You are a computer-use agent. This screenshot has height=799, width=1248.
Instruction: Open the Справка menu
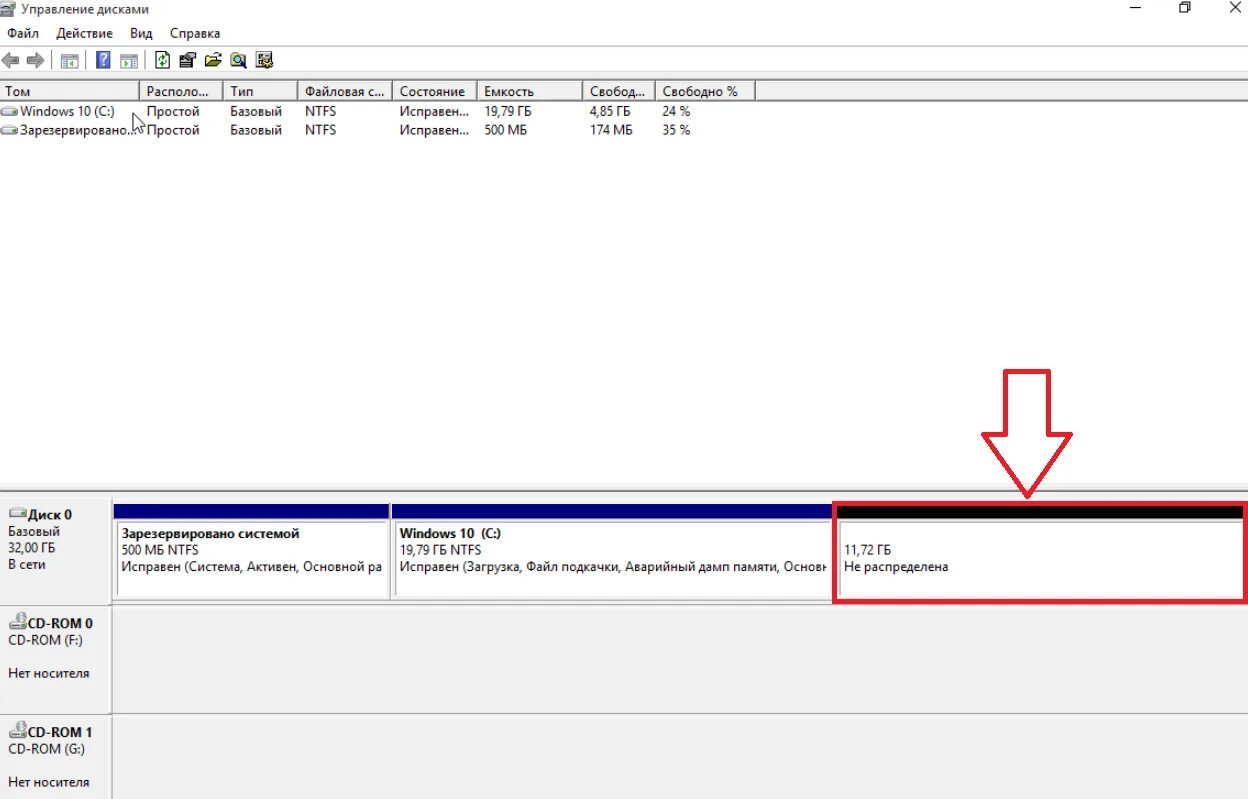pos(195,33)
